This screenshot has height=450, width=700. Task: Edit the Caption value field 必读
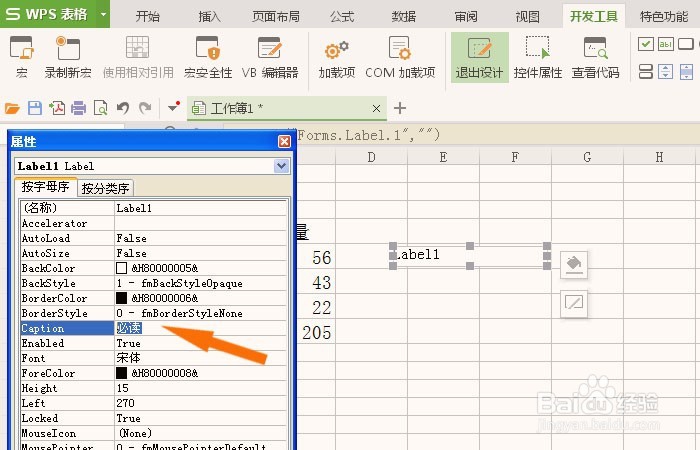tap(200, 328)
